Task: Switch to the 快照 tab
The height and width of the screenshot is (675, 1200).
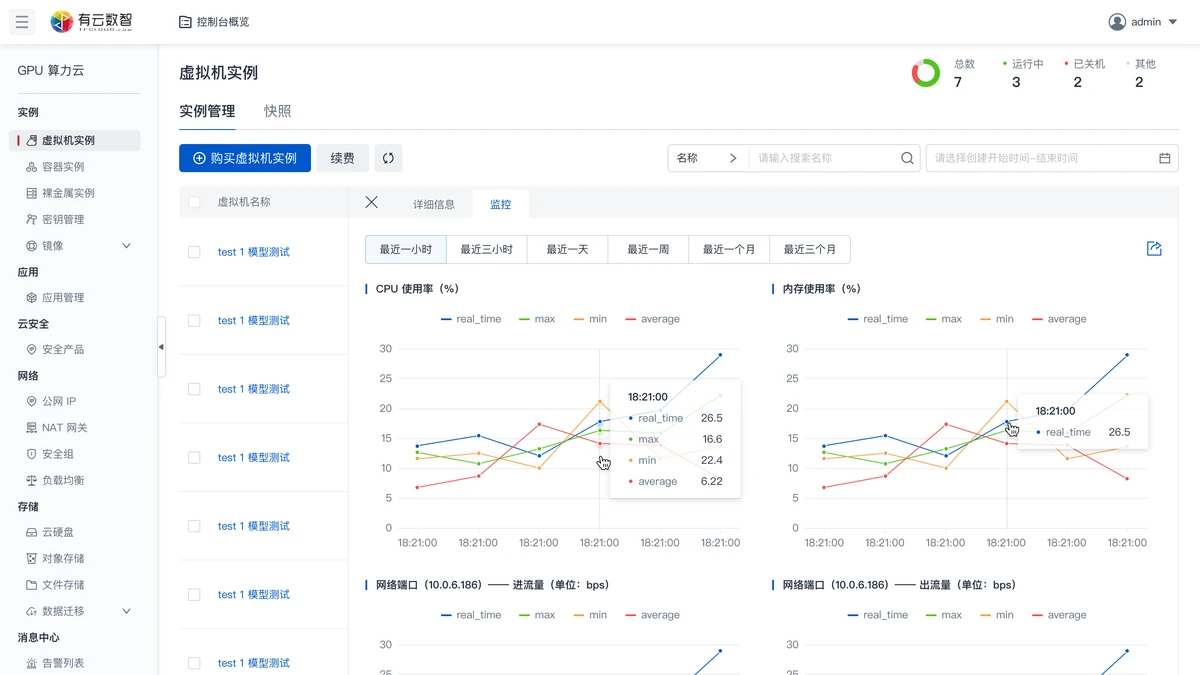Action: [x=278, y=111]
